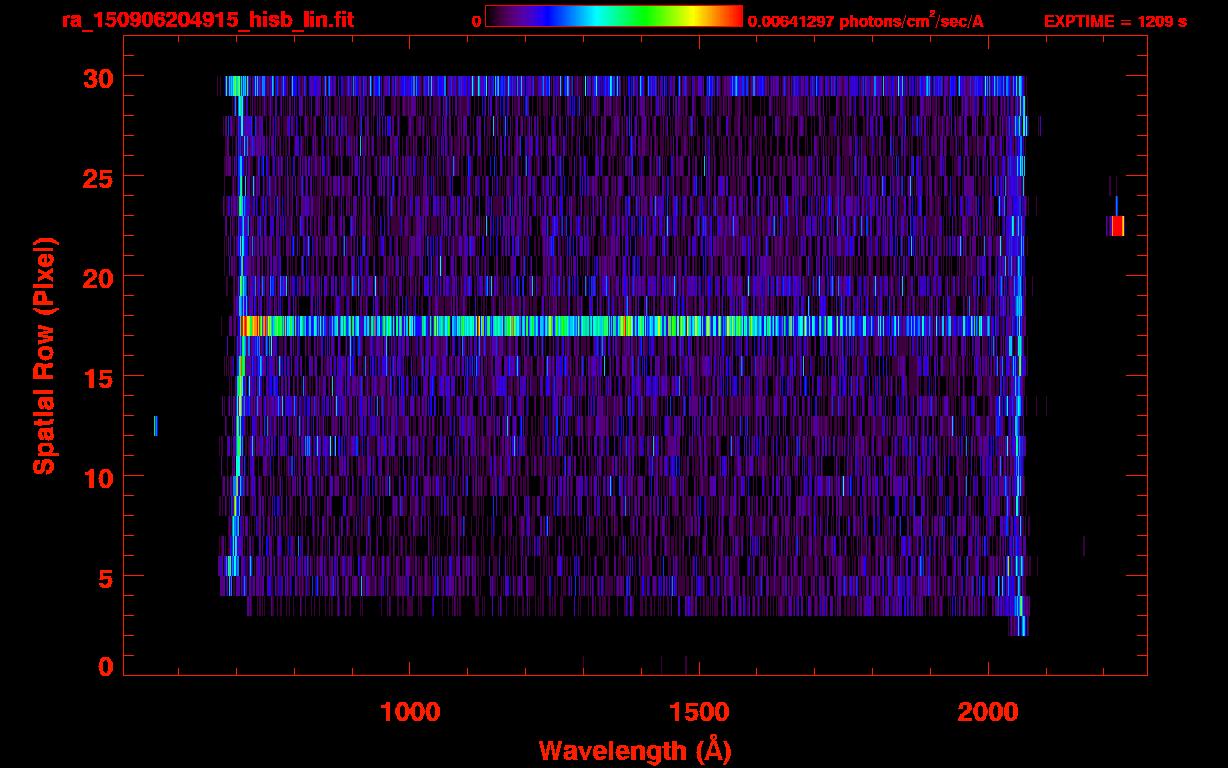
Task: Click the 0 minimum label of the color scale
Action: click(476, 21)
